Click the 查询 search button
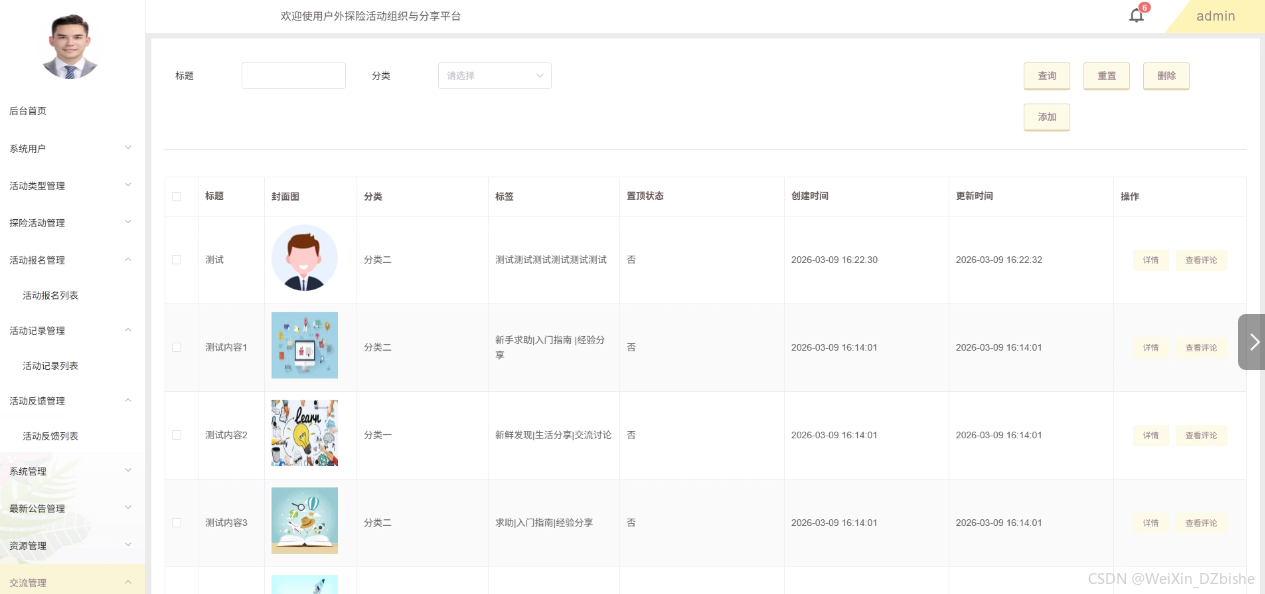1265x594 pixels. [x=1047, y=76]
